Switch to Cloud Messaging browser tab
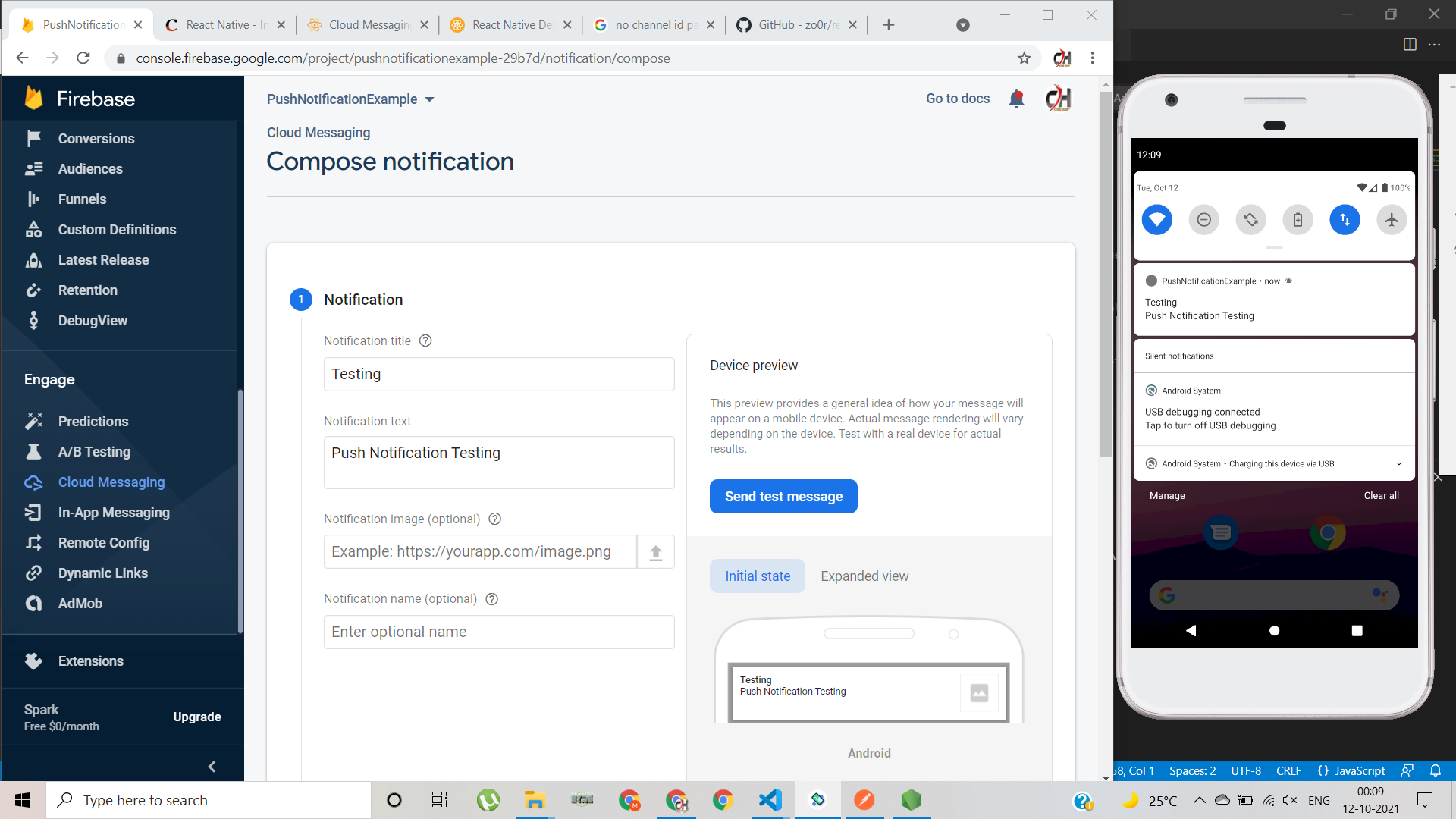This screenshot has height=819, width=1456. point(369,25)
